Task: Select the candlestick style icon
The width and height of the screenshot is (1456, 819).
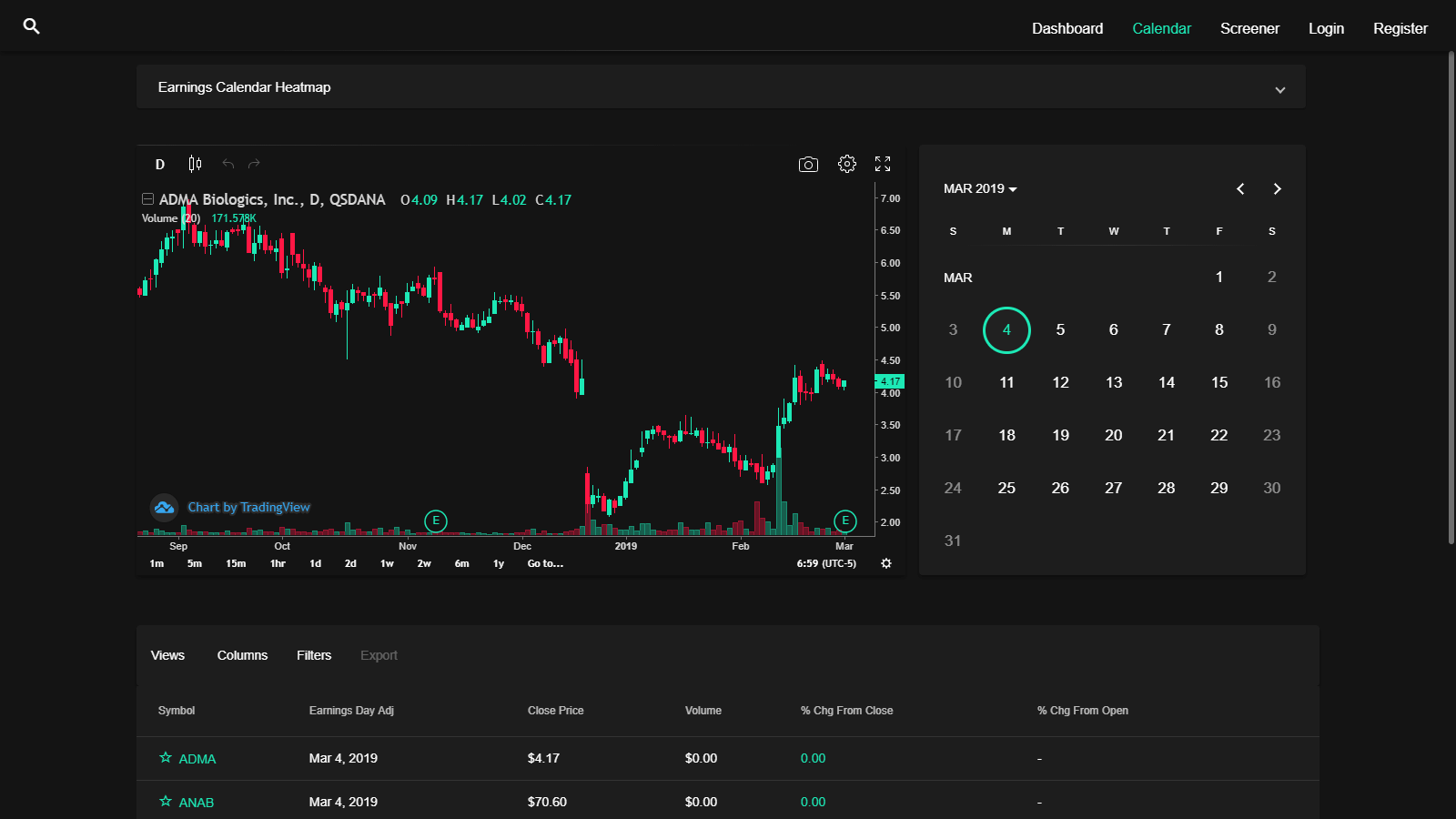Action: coord(194,164)
